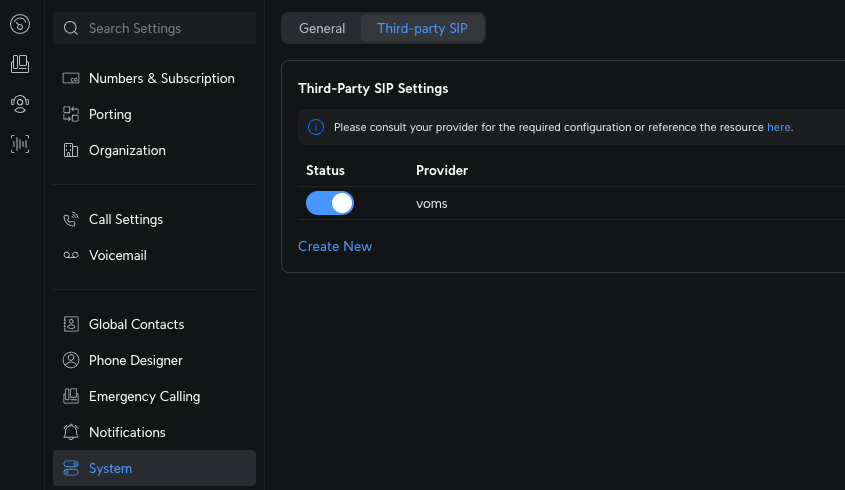Open the 'here' resource link
This screenshot has height=490, width=845.
[778, 127]
